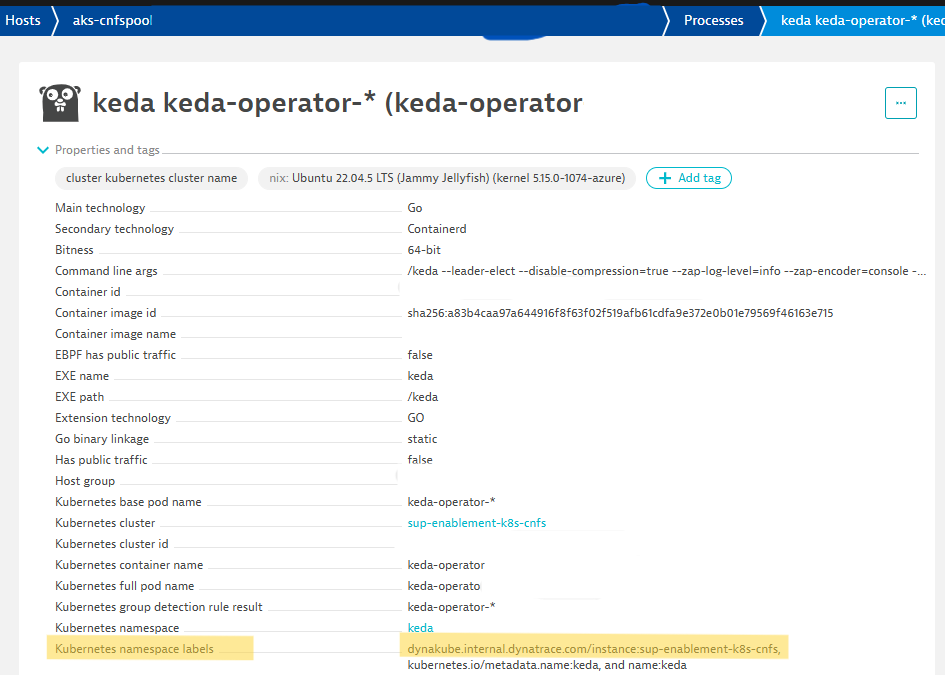Click the highlighted yellow label value bar
Screen dimensions: 945x675
click(597, 648)
